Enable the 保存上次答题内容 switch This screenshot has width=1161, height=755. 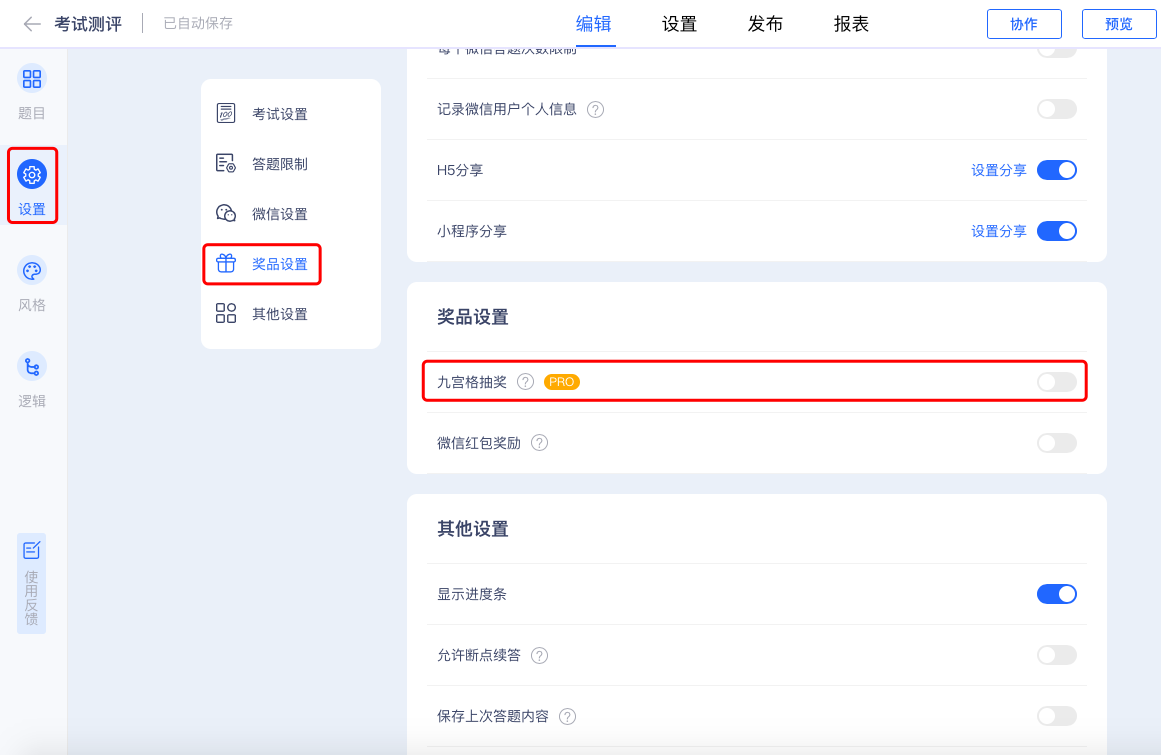click(1057, 716)
